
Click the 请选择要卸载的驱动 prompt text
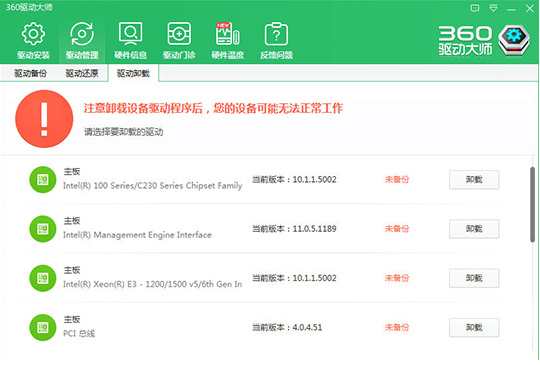[x=124, y=132]
